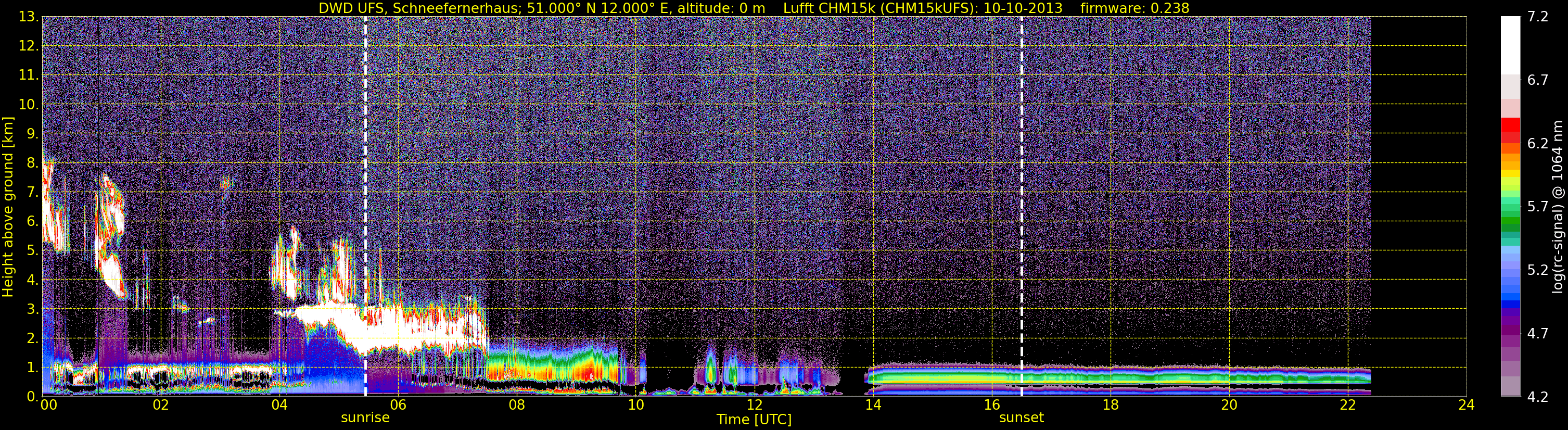Click the height axis tick '12.'
Image resolution: width=1568 pixels, height=430 pixels.
pos(28,46)
